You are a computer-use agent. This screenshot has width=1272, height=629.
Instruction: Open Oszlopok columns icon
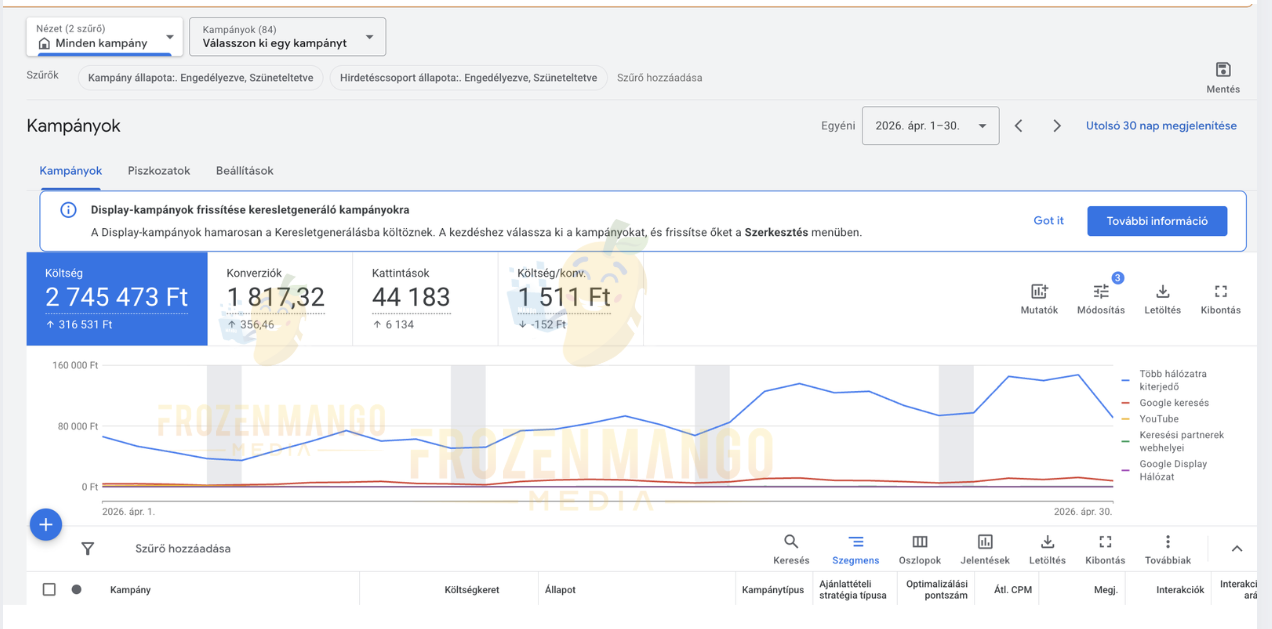pyautogui.click(x=920, y=541)
